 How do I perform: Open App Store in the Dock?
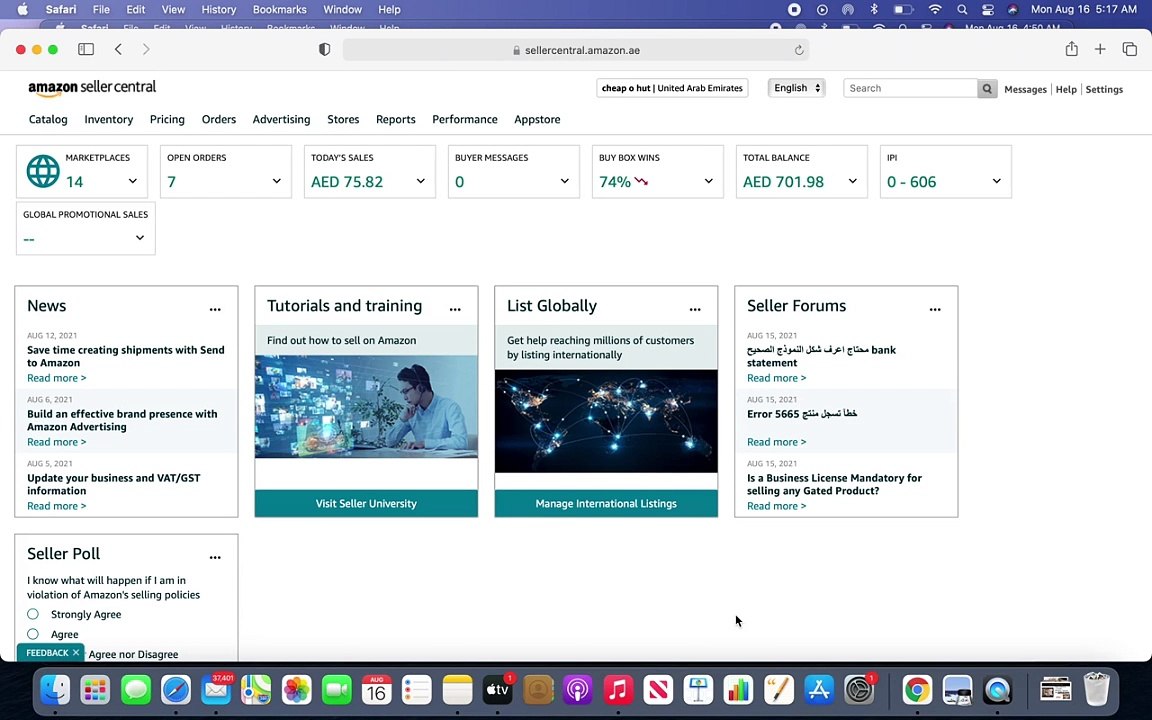click(818, 690)
